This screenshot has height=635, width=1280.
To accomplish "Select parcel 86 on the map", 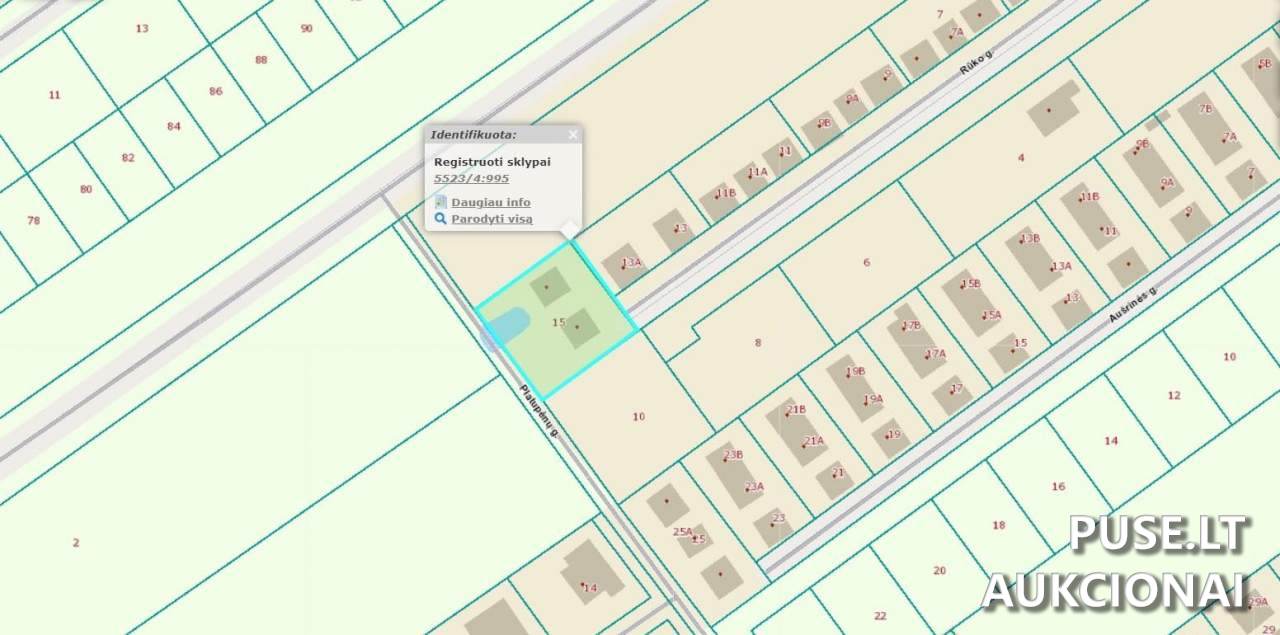I will [x=216, y=91].
